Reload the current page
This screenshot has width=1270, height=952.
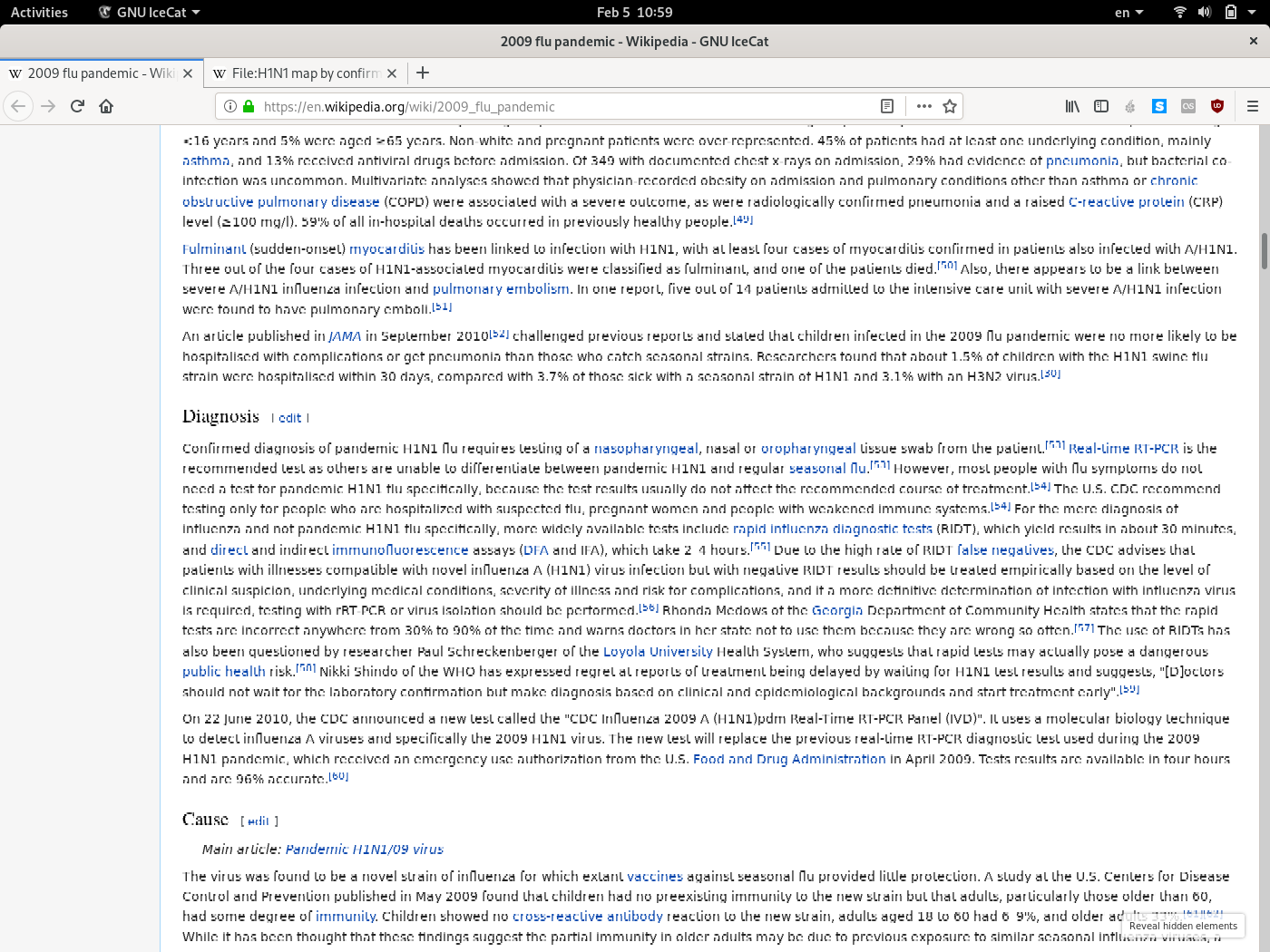coord(77,106)
